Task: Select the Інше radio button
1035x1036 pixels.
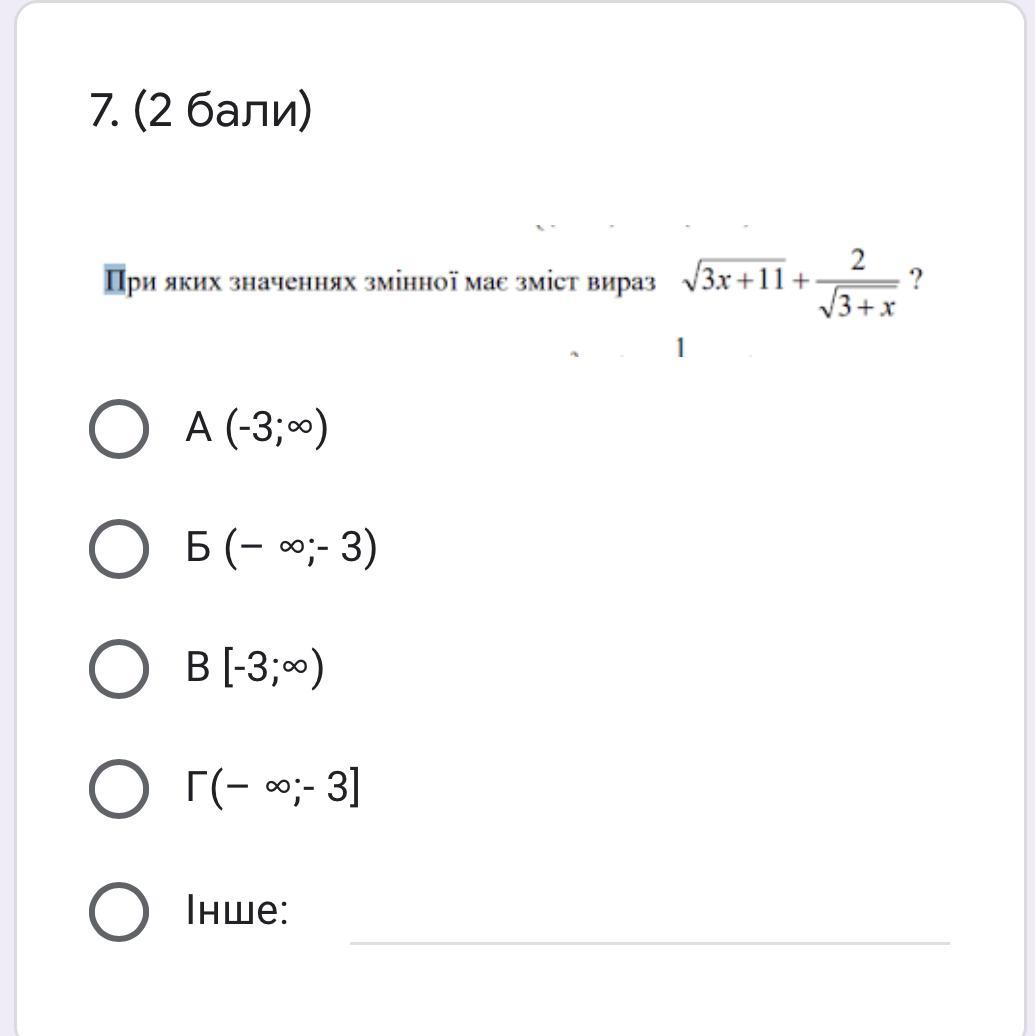Action: pos(119,911)
